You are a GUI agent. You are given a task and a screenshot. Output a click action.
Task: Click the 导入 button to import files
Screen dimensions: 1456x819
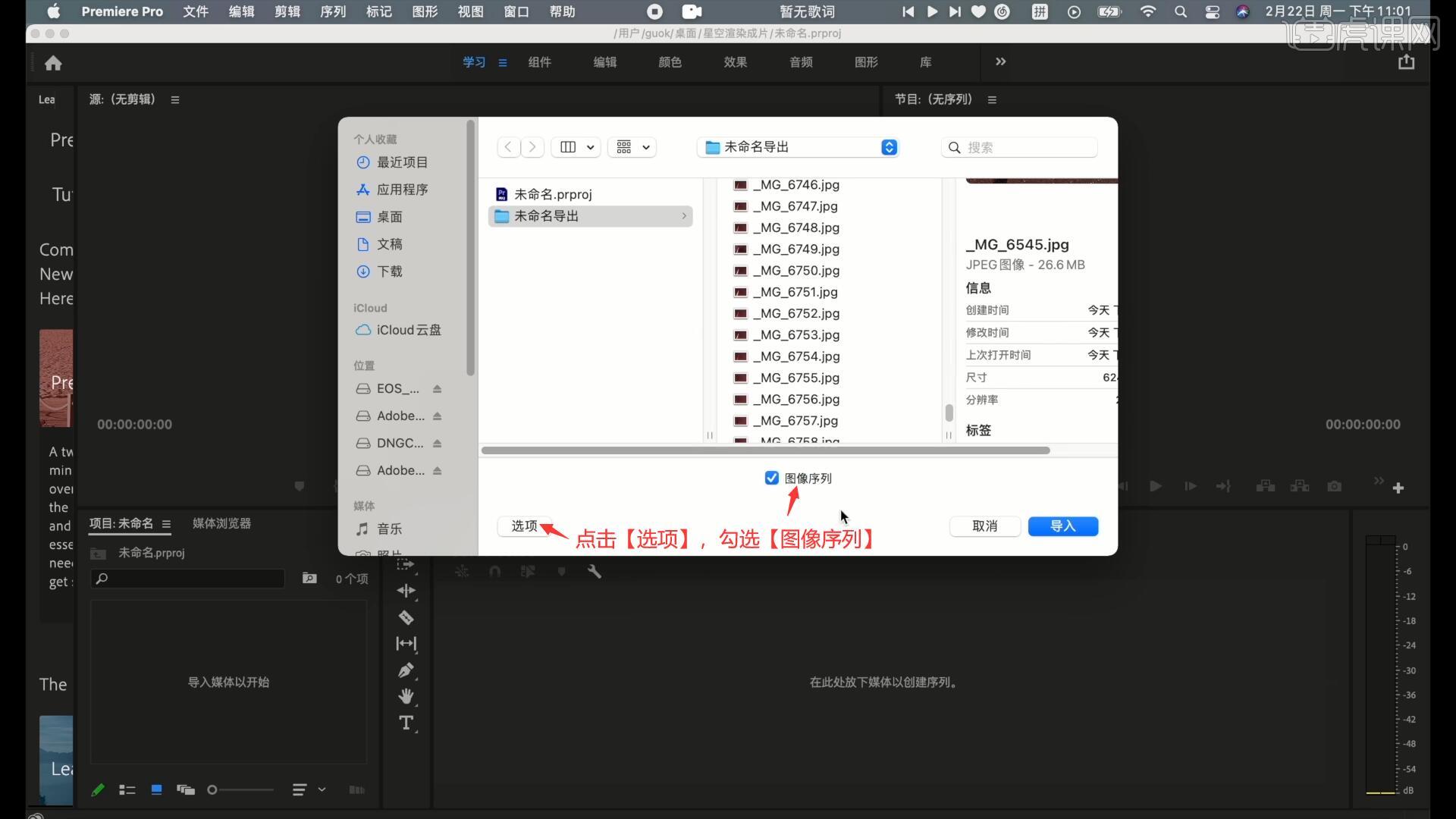tap(1062, 526)
